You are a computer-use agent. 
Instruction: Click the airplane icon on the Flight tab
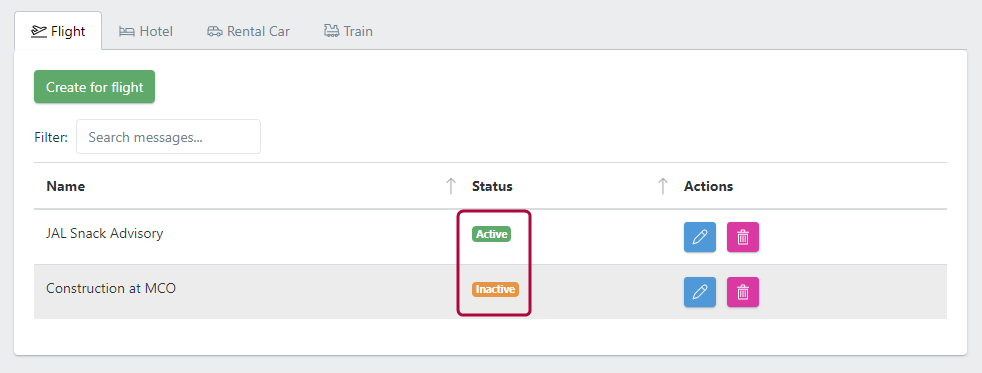39,31
